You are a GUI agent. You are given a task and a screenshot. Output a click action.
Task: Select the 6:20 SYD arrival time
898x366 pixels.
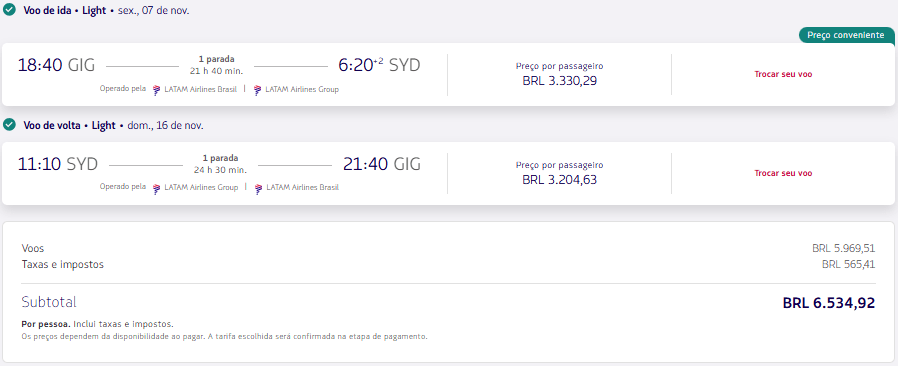(379, 65)
